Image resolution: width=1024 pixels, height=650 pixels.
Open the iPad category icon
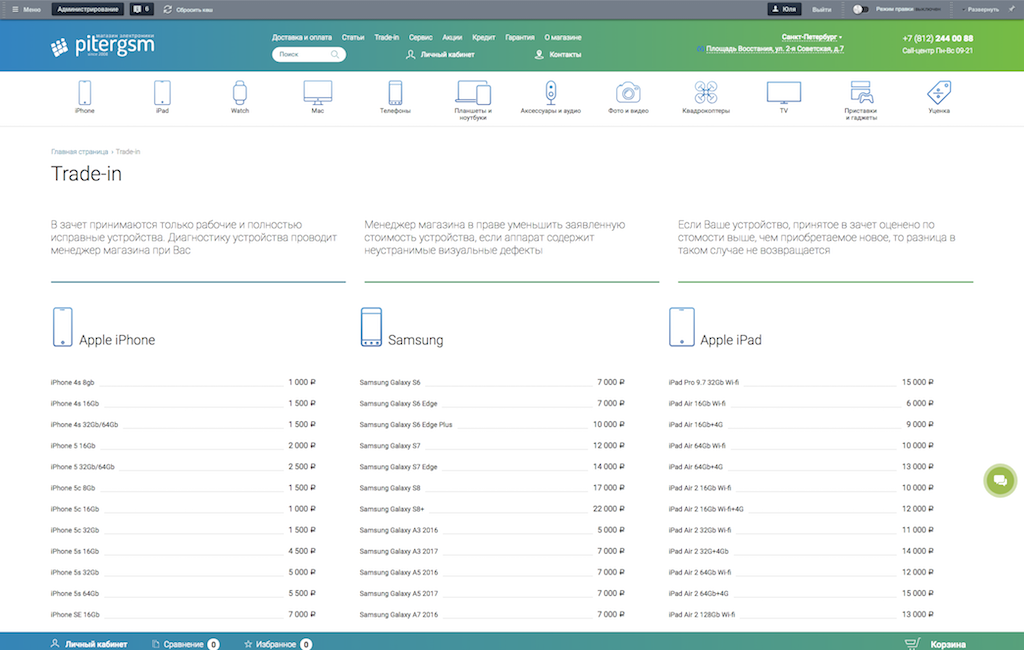pos(162,93)
